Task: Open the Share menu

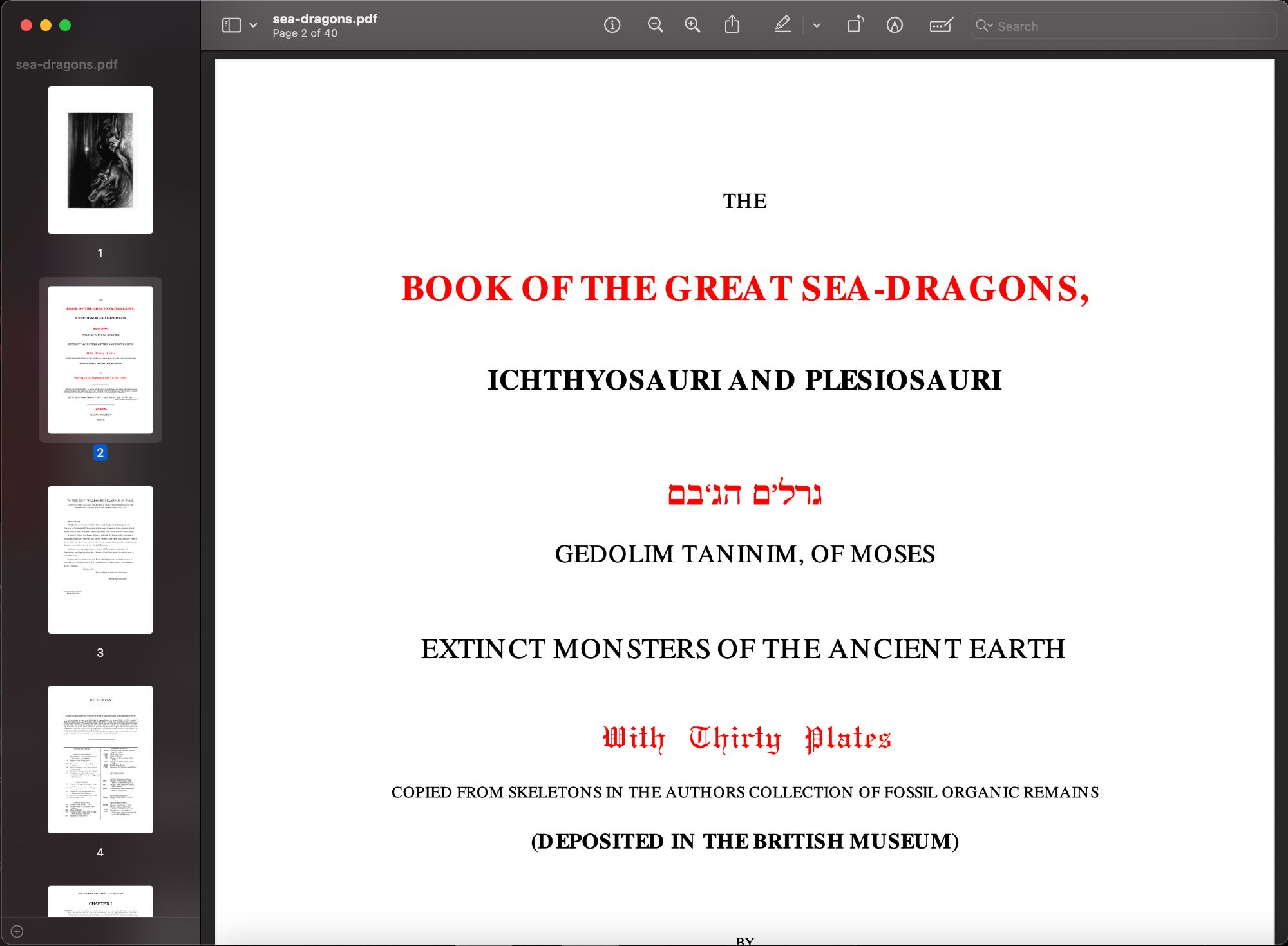Action: [732, 25]
